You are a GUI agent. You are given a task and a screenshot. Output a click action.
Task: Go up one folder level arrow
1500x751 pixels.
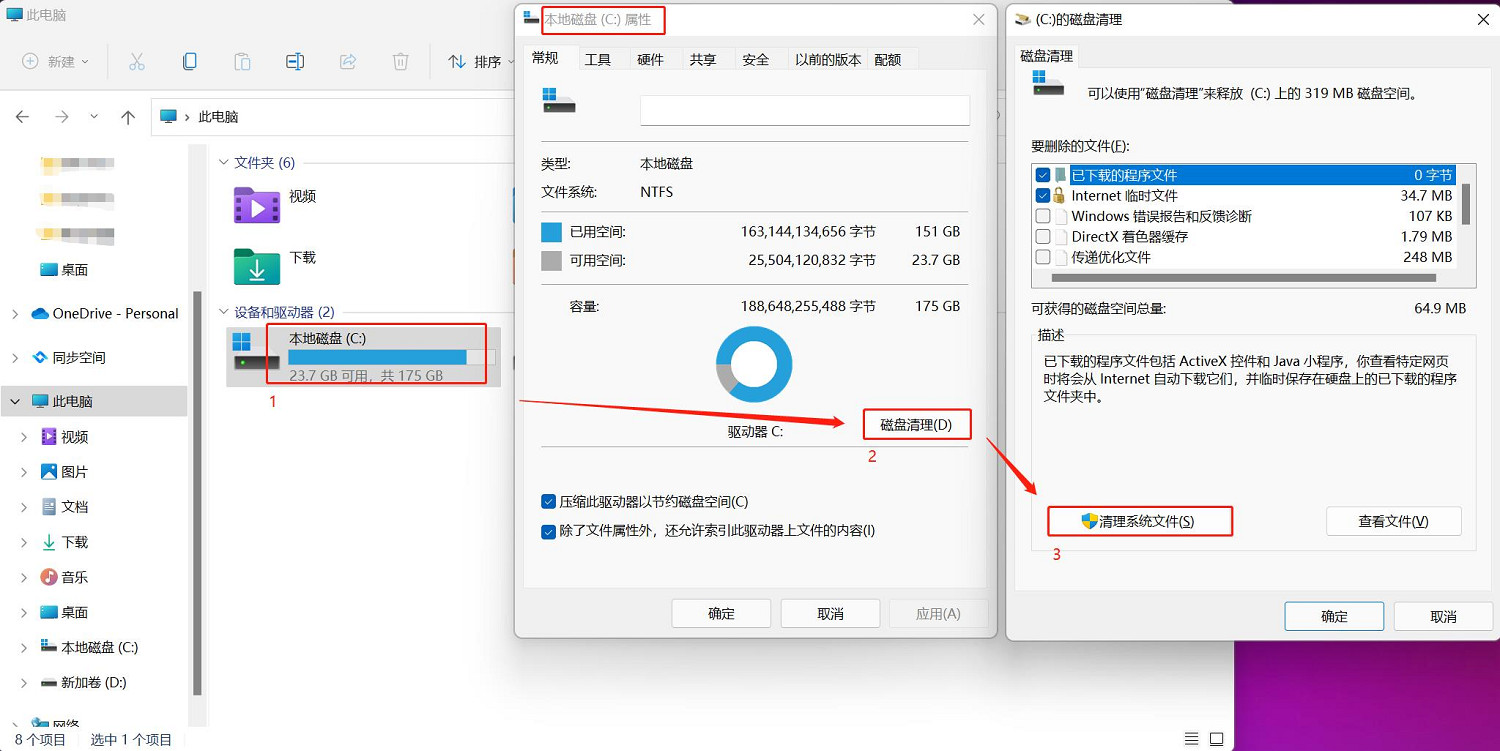(x=128, y=117)
